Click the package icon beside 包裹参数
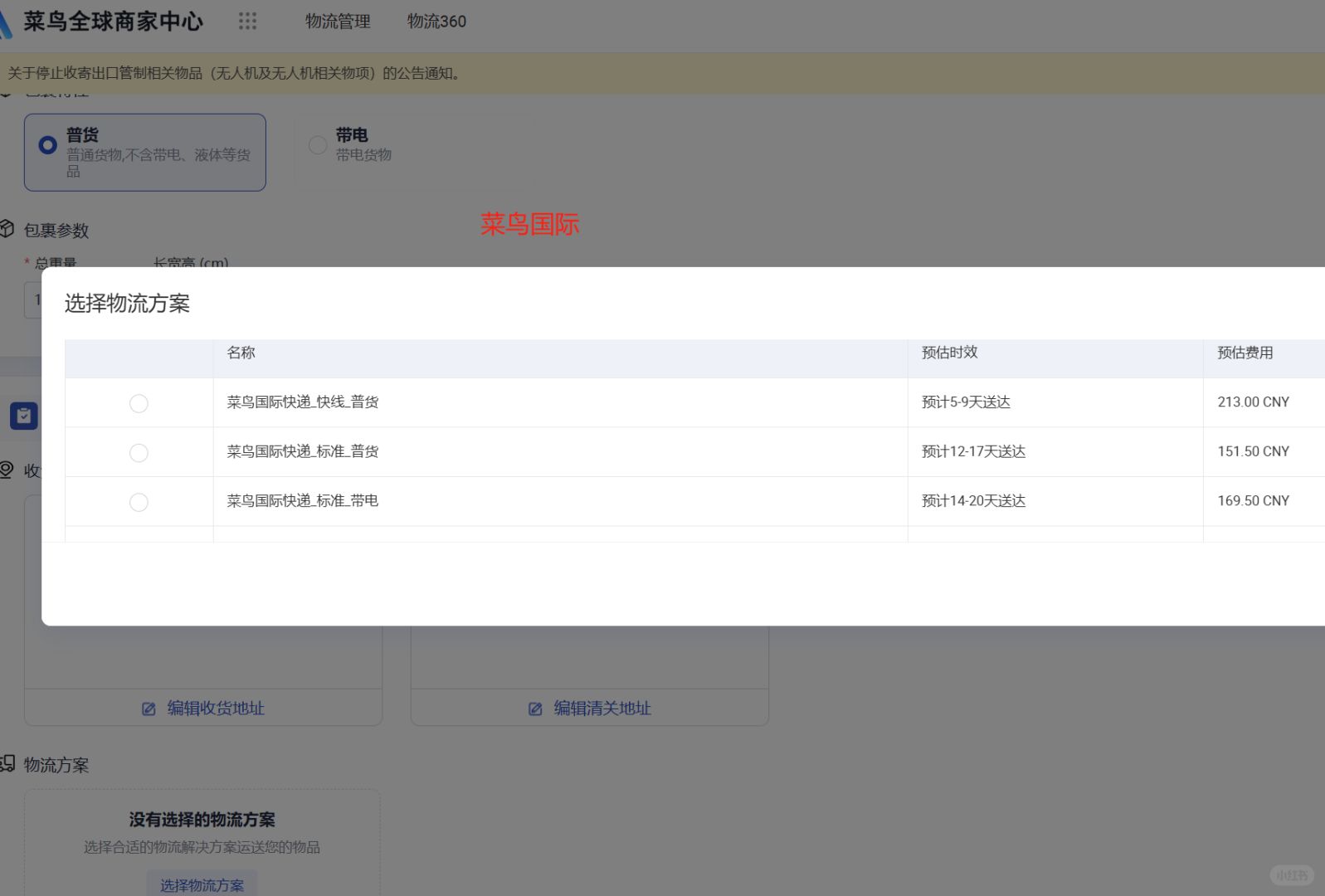The width and height of the screenshot is (1325, 896). (7, 229)
